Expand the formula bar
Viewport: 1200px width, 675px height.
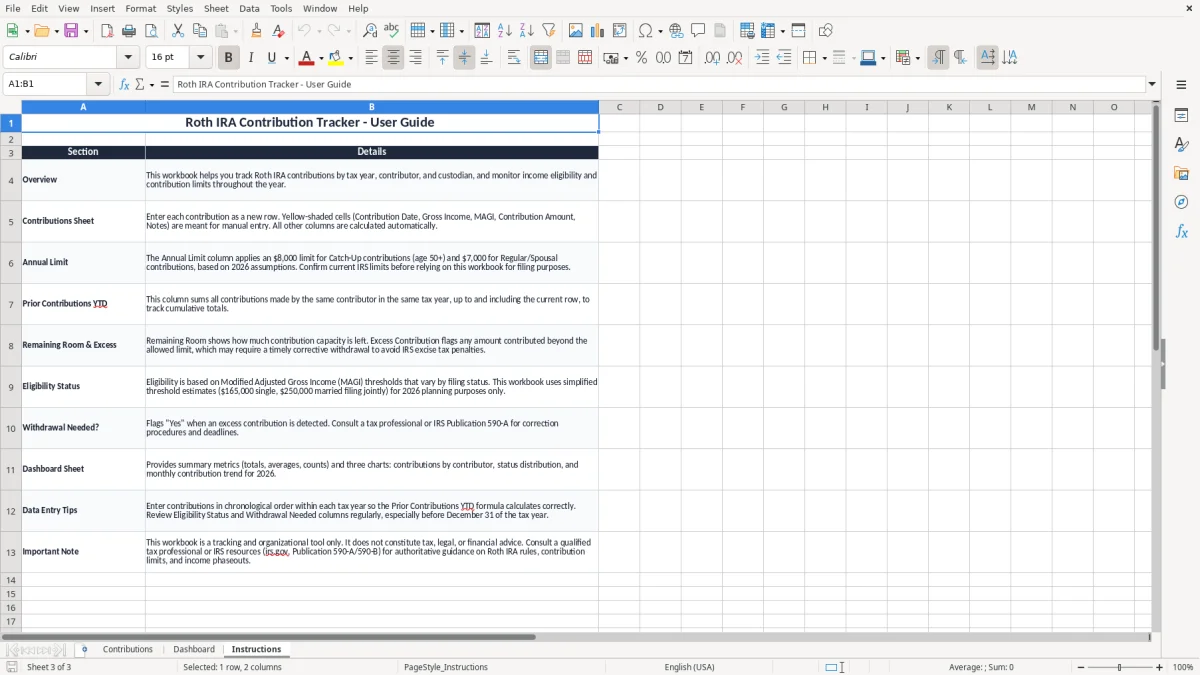1152,85
